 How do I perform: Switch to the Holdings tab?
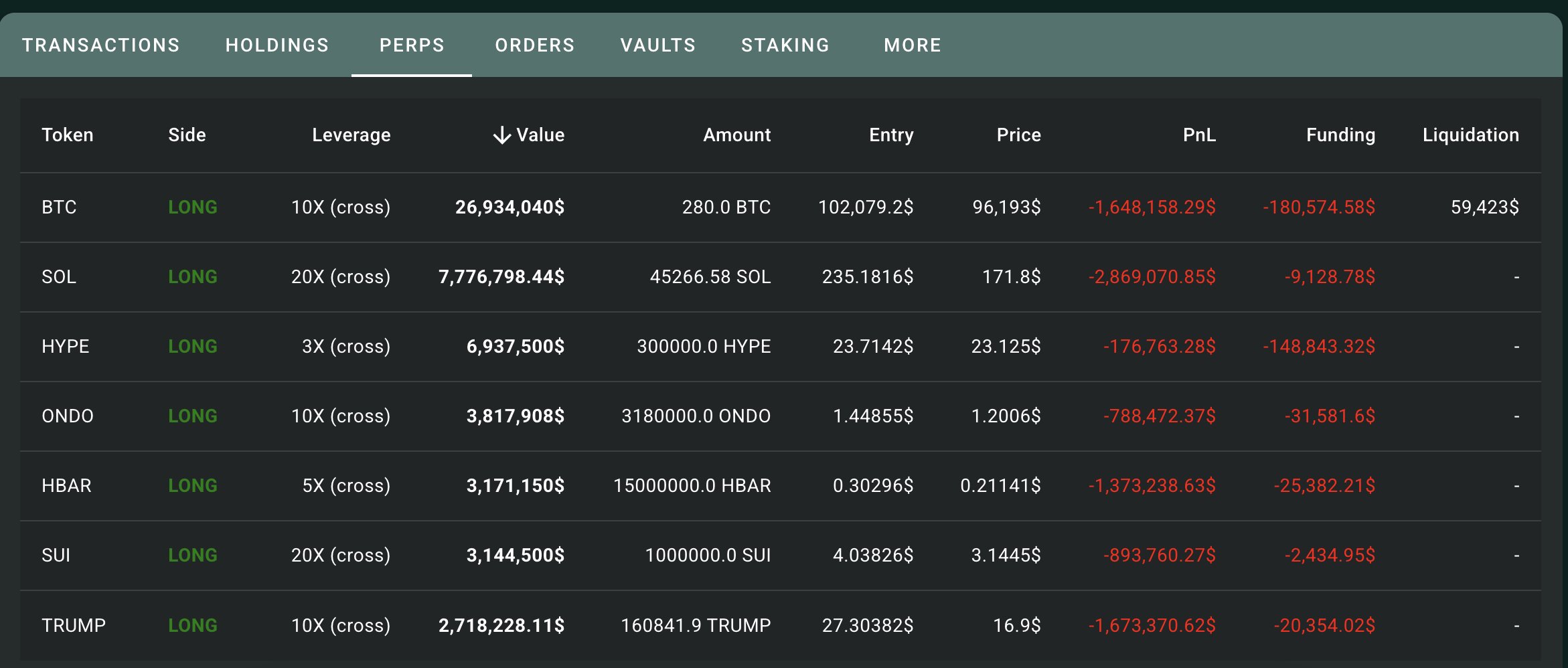pyautogui.click(x=277, y=45)
